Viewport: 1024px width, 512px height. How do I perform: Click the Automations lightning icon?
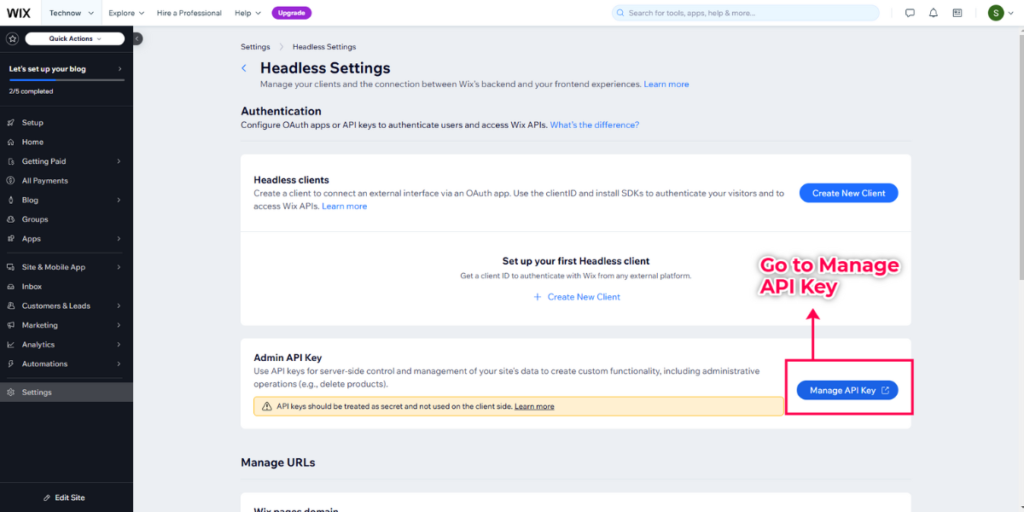click(x=10, y=364)
